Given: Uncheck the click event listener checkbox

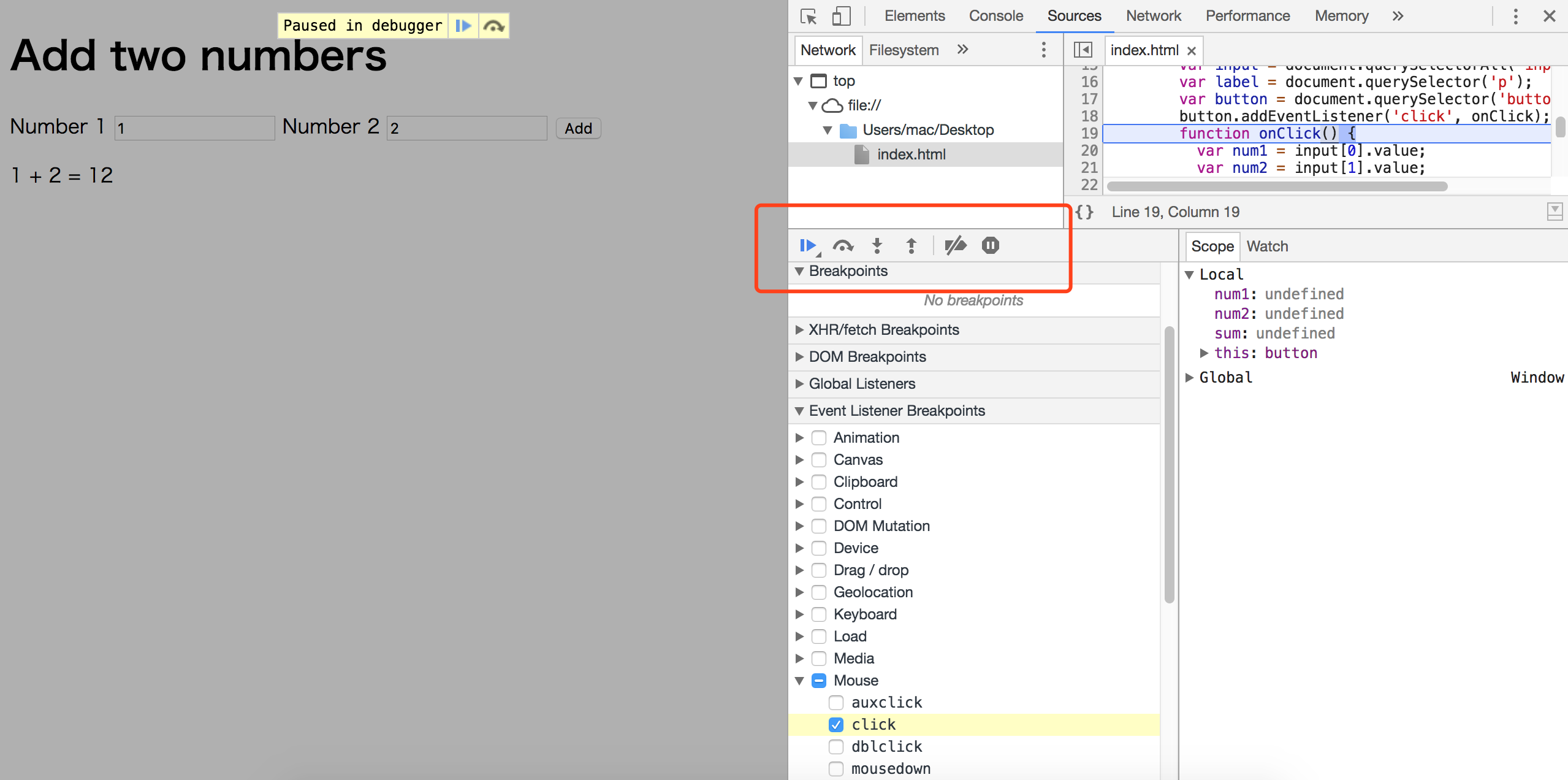Looking at the screenshot, I should (836, 725).
